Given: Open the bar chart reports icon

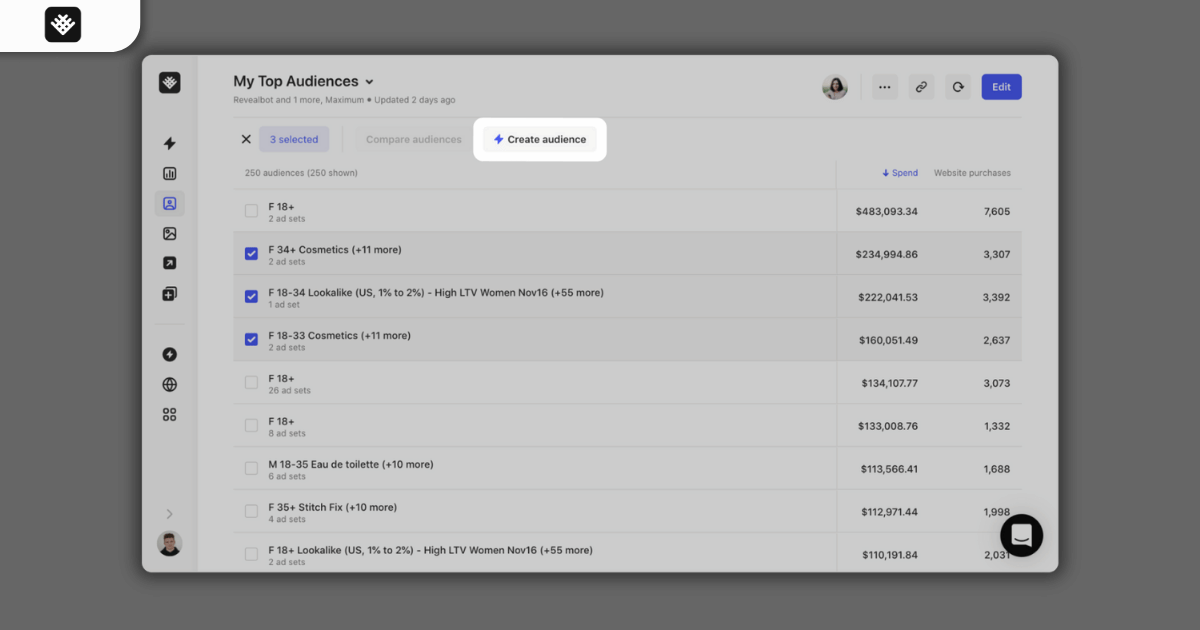Looking at the screenshot, I should (170, 174).
